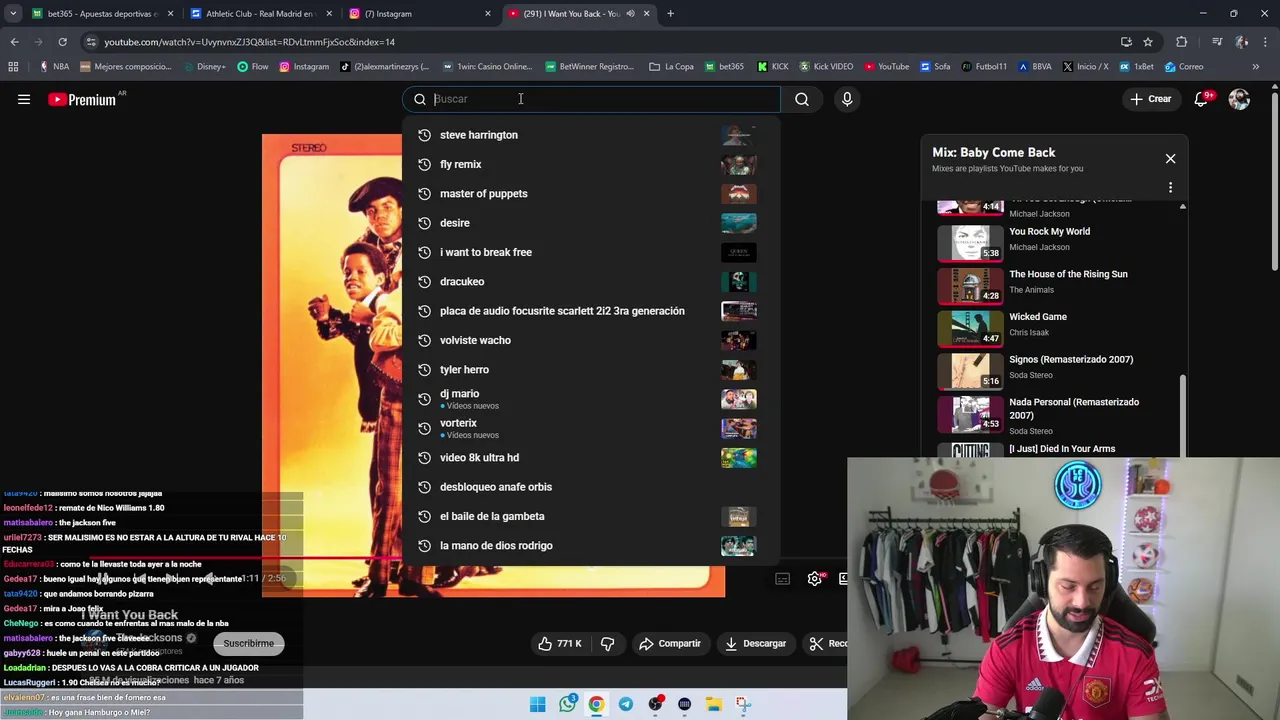Open the YouTube guide hamburger menu
The image size is (1280, 720).
(x=24, y=99)
